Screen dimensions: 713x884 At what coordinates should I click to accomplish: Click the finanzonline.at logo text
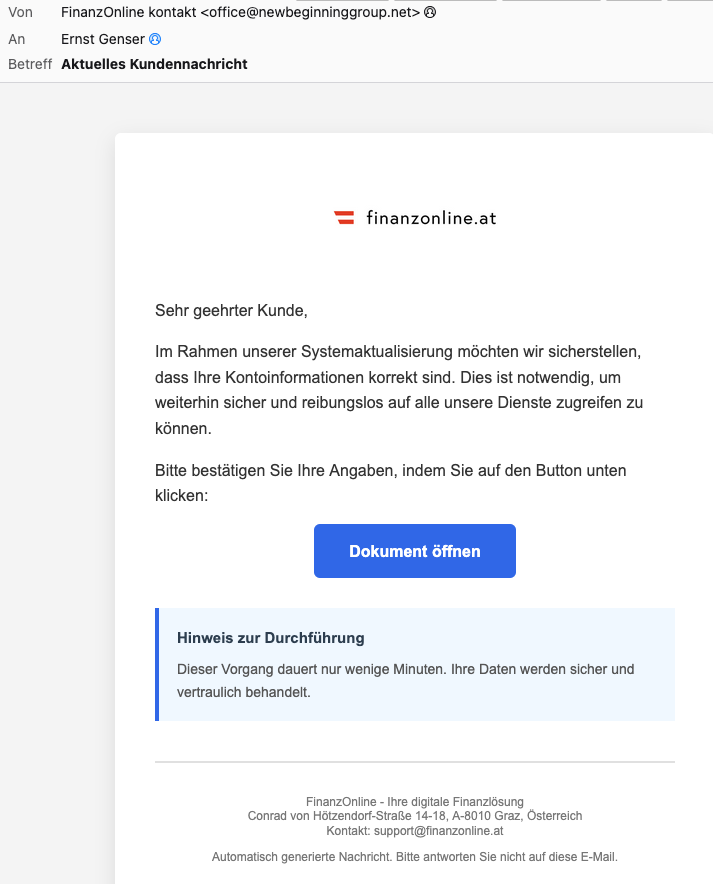431,218
